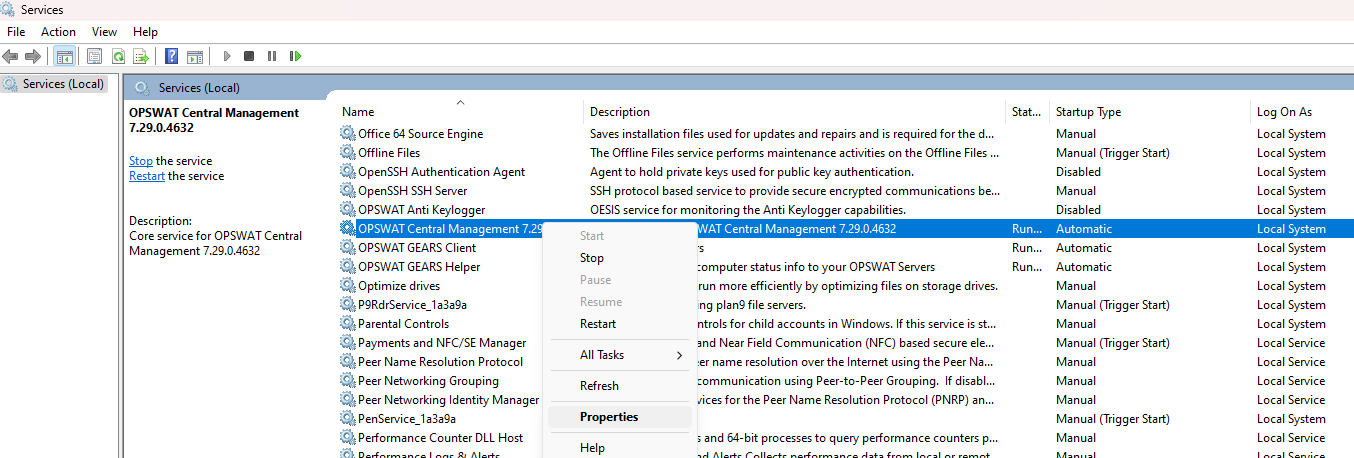Click the Export List toolbar icon
Viewport: 1354px width, 458px height.
point(141,56)
